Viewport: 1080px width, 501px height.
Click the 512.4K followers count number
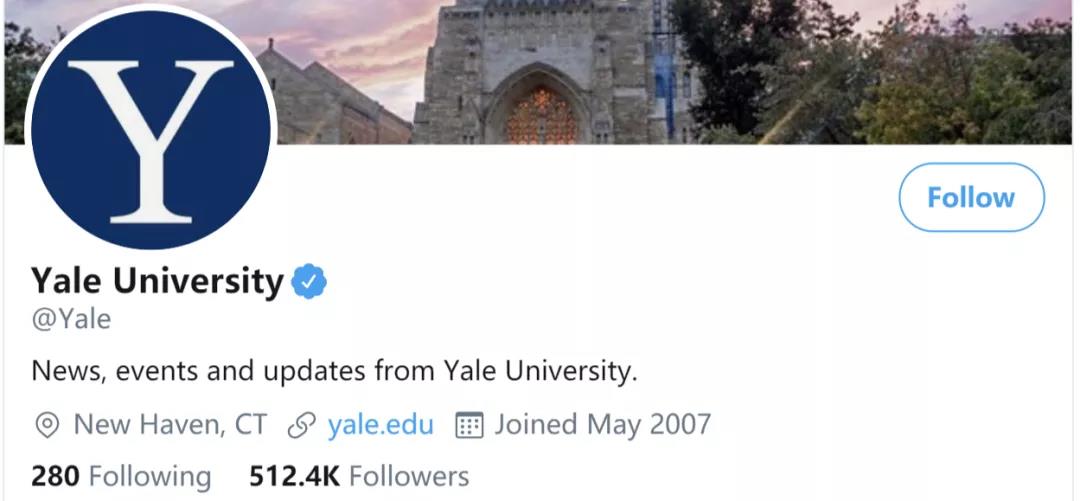coord(294,476)
